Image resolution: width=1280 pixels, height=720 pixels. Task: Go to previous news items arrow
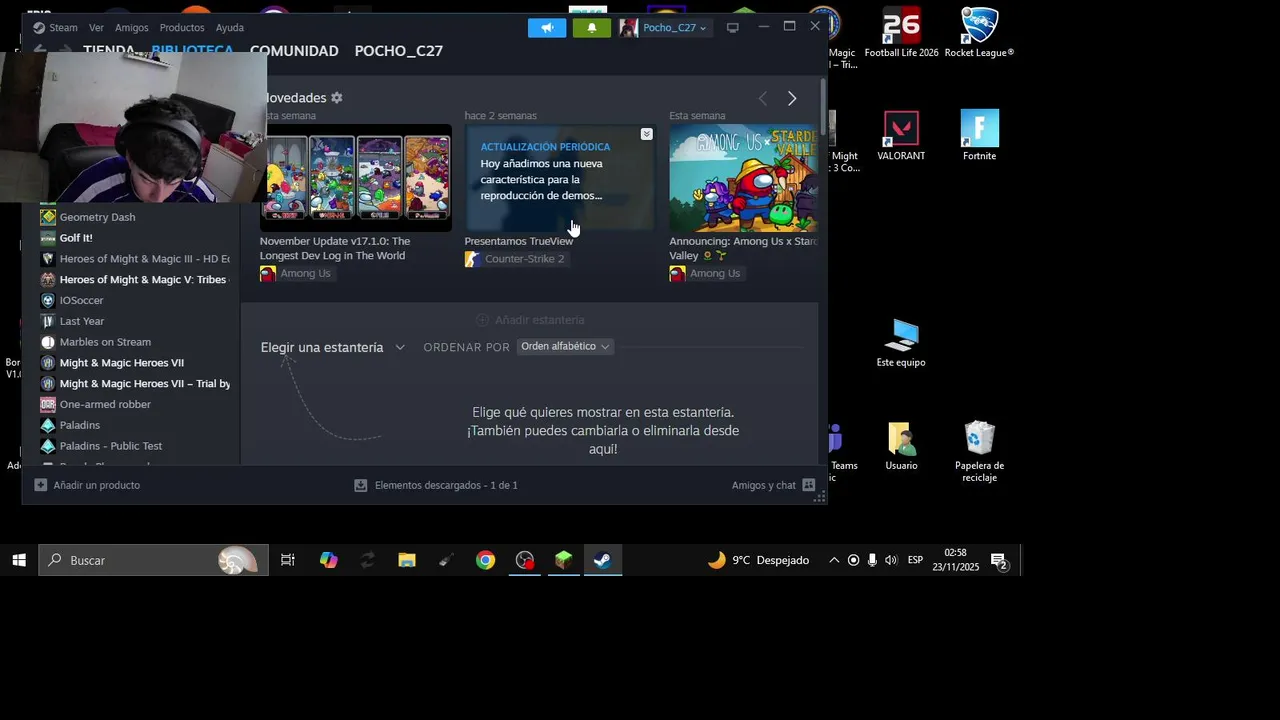click(763, 98)
